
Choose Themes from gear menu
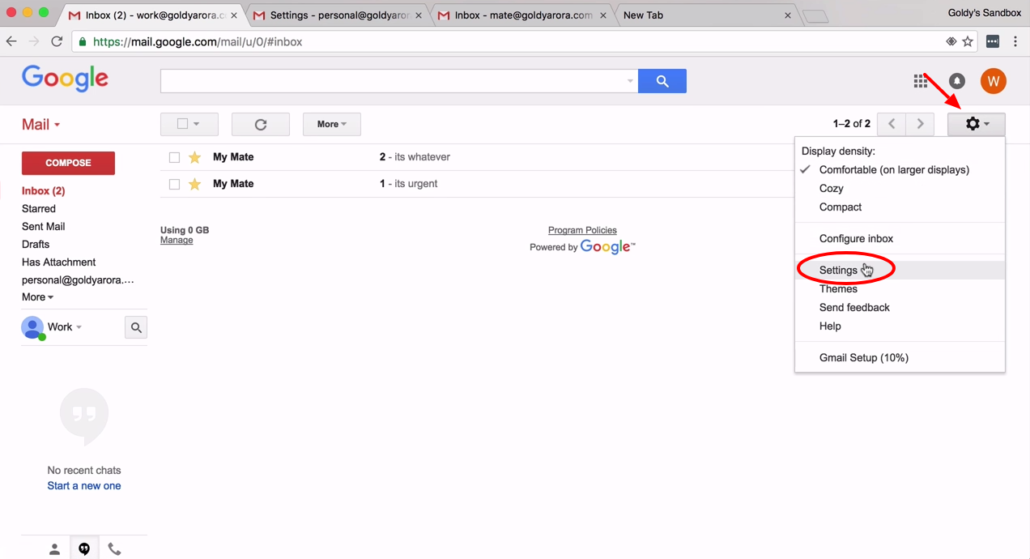point(838,289)
